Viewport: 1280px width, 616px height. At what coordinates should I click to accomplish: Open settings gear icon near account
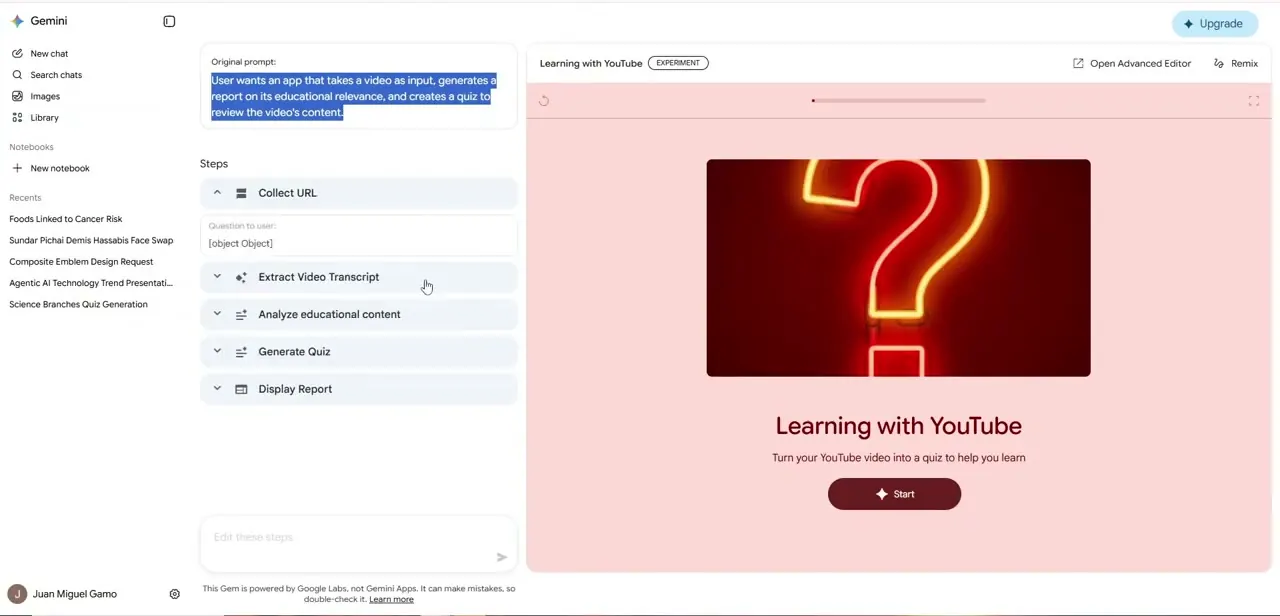[174, 594]
